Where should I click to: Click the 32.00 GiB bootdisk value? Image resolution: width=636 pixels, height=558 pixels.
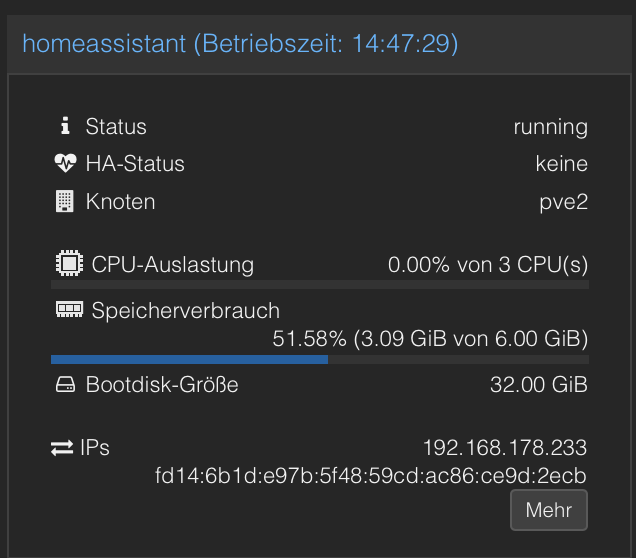[x=539, y=384]
